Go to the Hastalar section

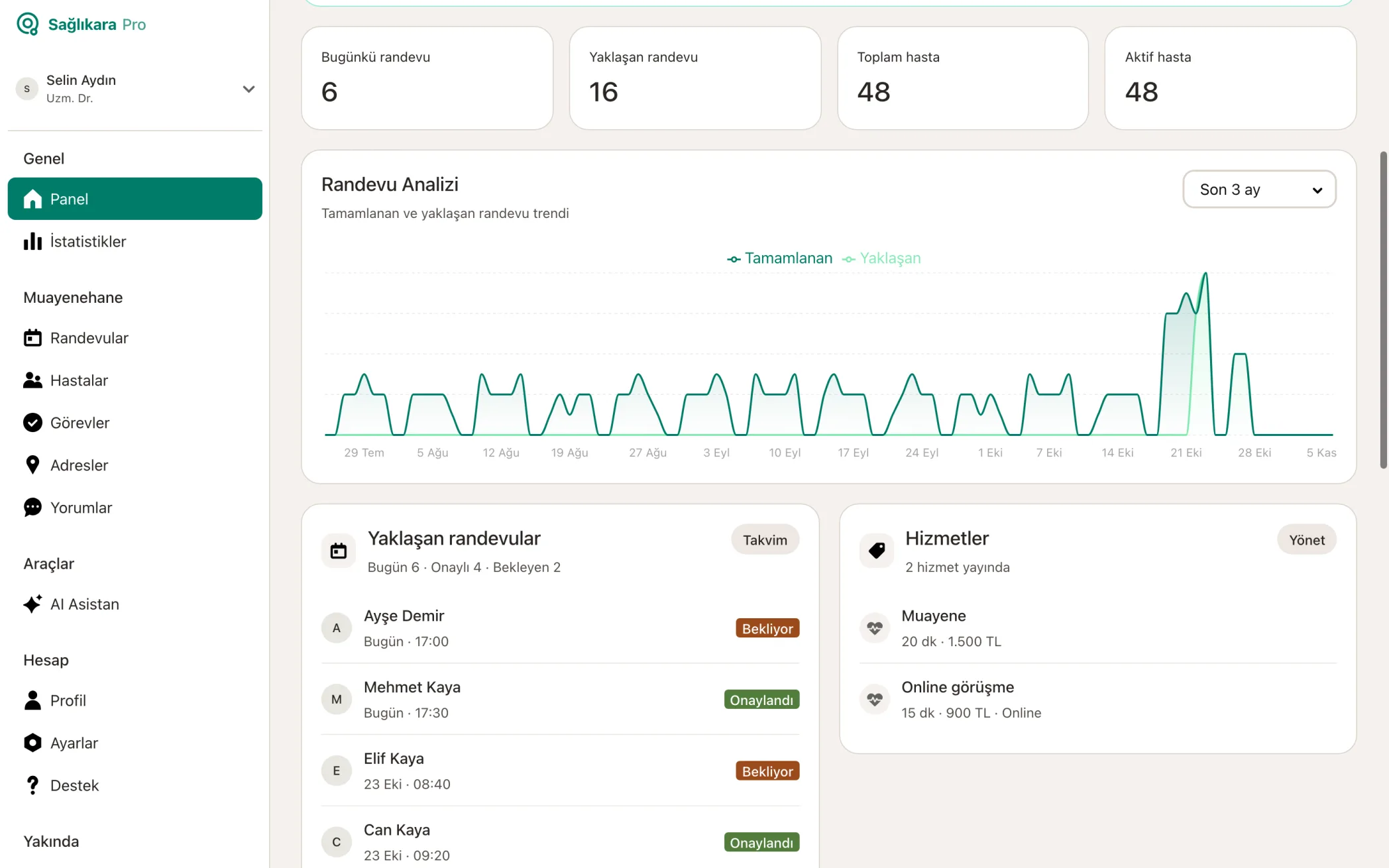pyautogui.click(x=135, y=380)
